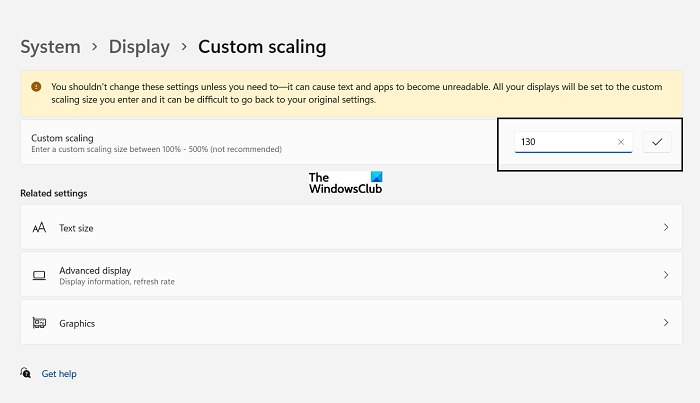Expand the Graphics chevron arrow
The width and height of the screenshot is (700, 403).
coord(666,323)
